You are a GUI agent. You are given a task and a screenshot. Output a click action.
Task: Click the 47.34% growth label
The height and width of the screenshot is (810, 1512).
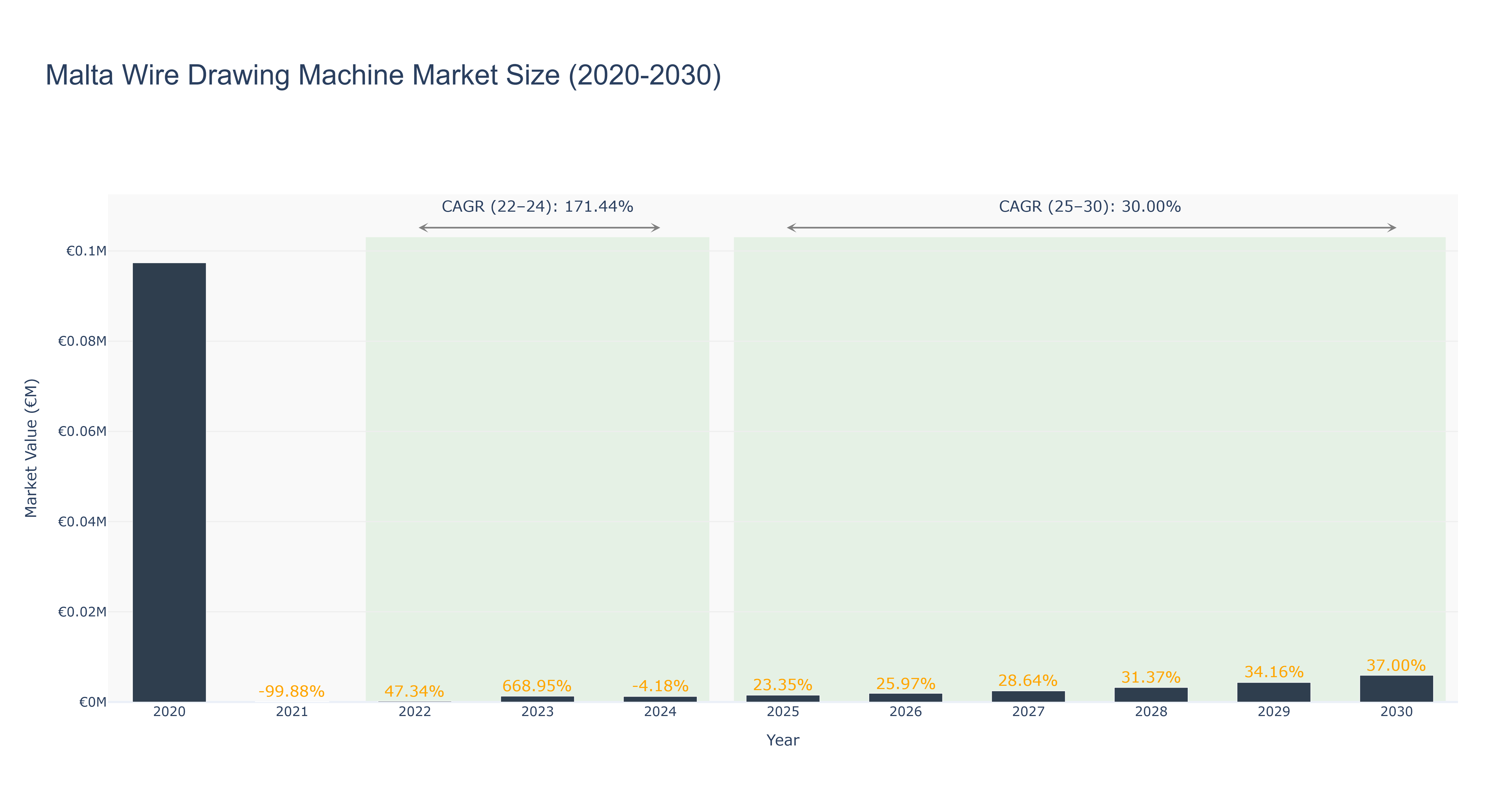click(414, 691)
